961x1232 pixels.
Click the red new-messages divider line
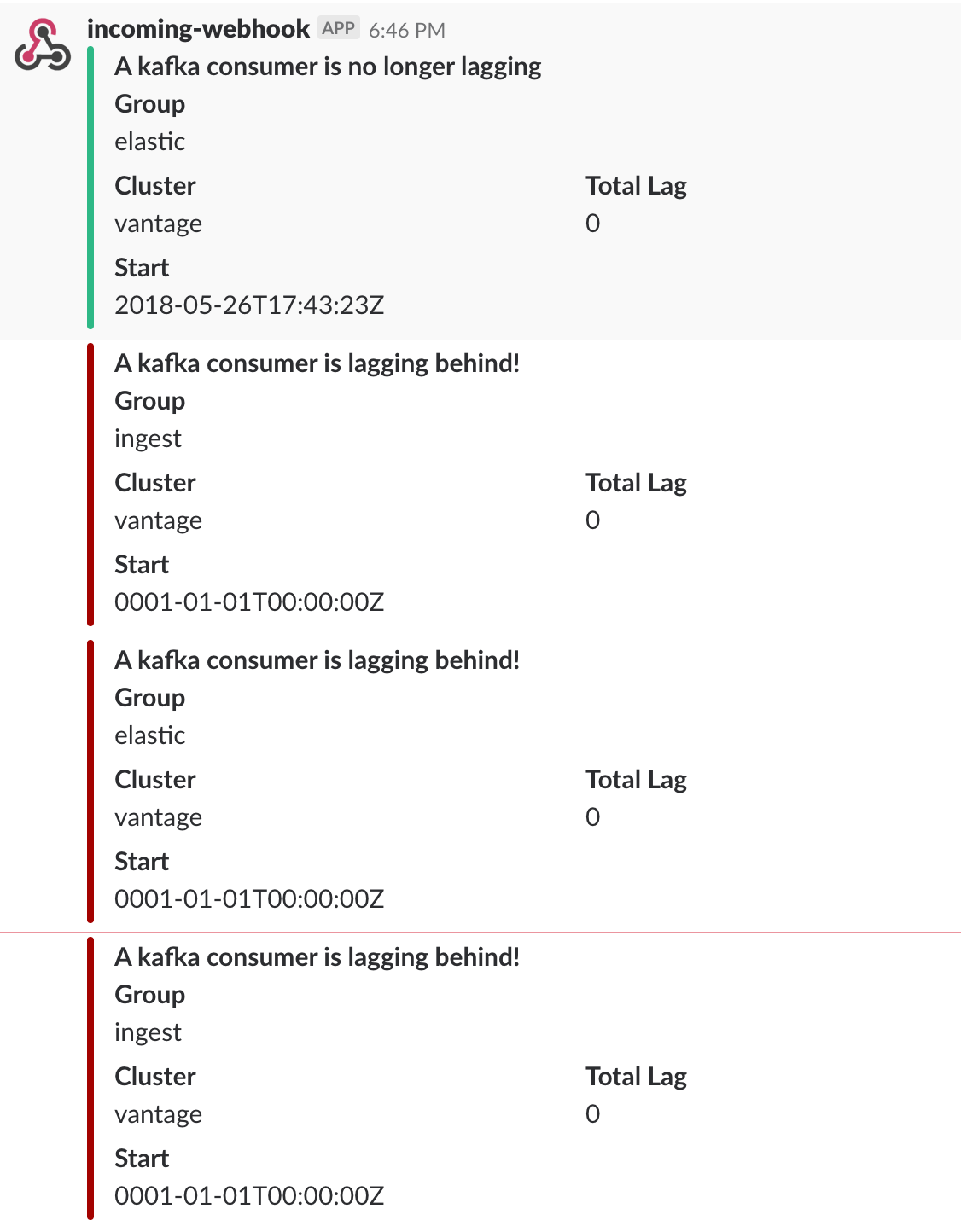coord(480,933)
